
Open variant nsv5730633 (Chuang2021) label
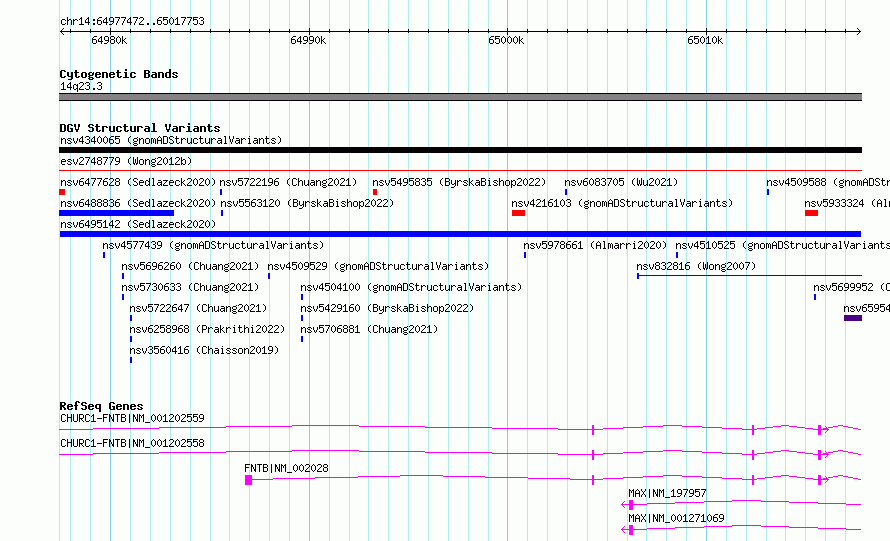tap(190, 287)
